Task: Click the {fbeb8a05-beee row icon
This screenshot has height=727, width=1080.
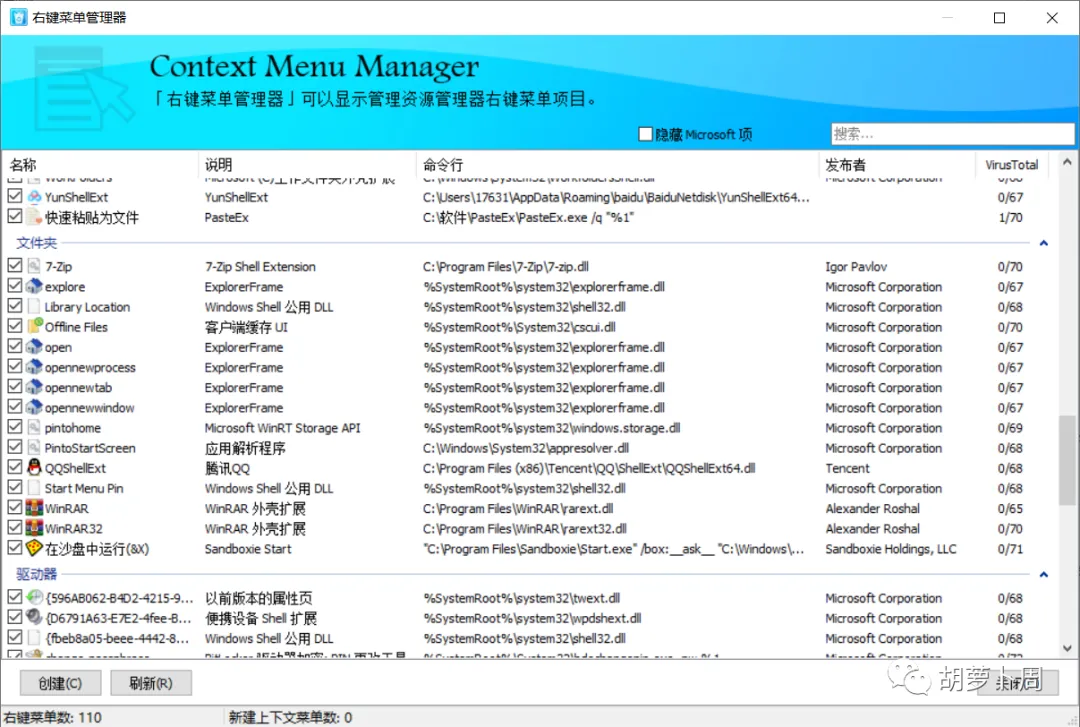Action: [34, 637]
